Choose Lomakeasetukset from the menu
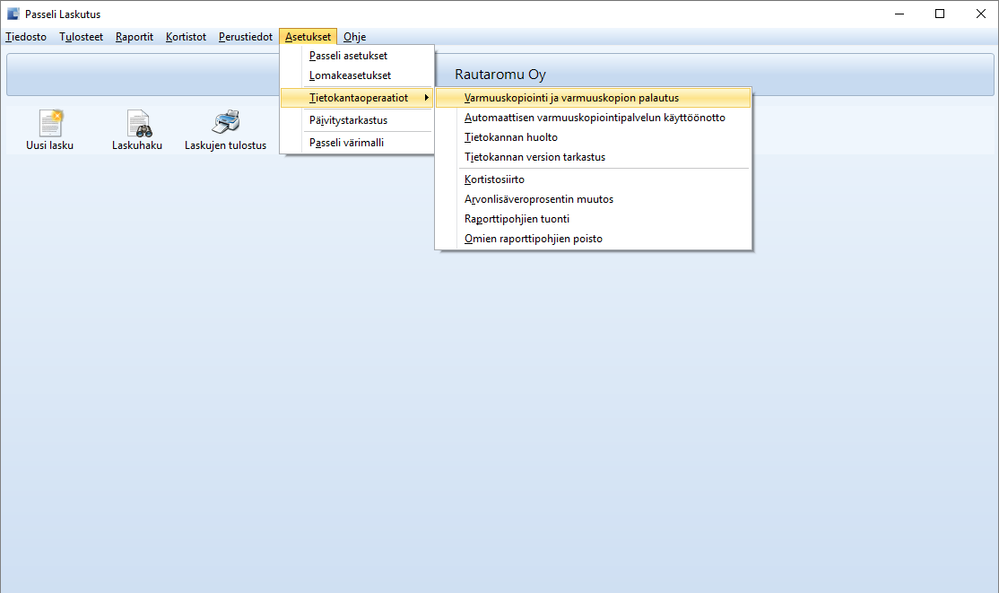Screen dimensions: 999x593 click(357, 75)
